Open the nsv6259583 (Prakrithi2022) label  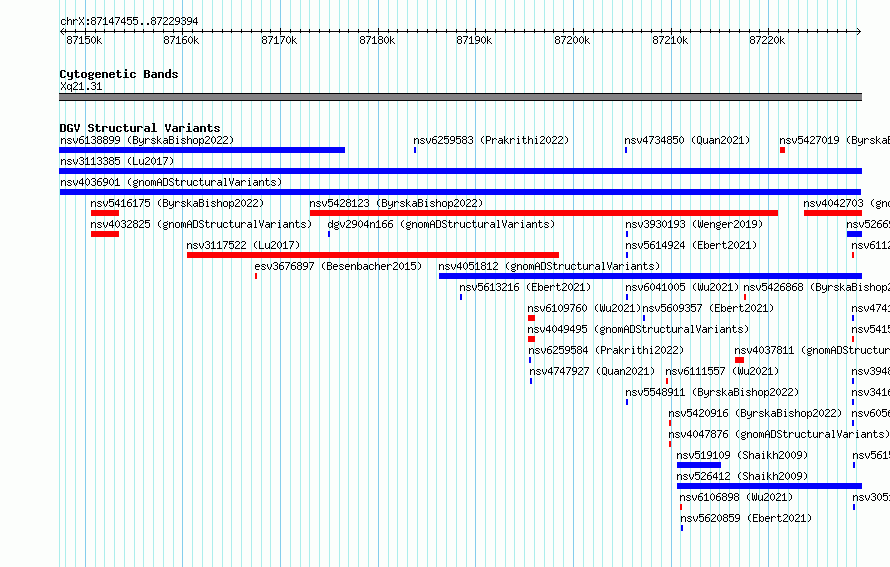tap(491, 140)
